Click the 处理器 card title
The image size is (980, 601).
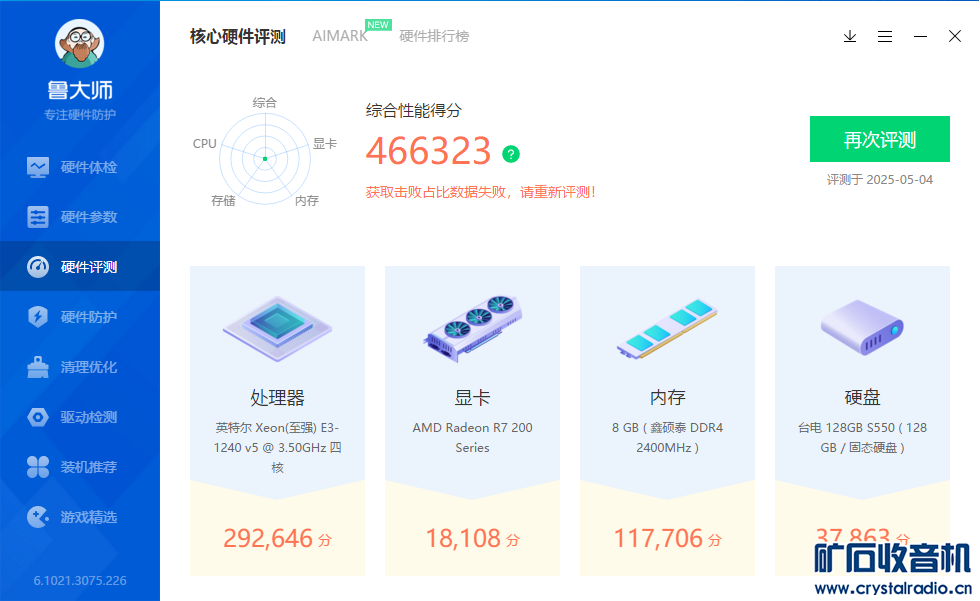click(278, 397)
